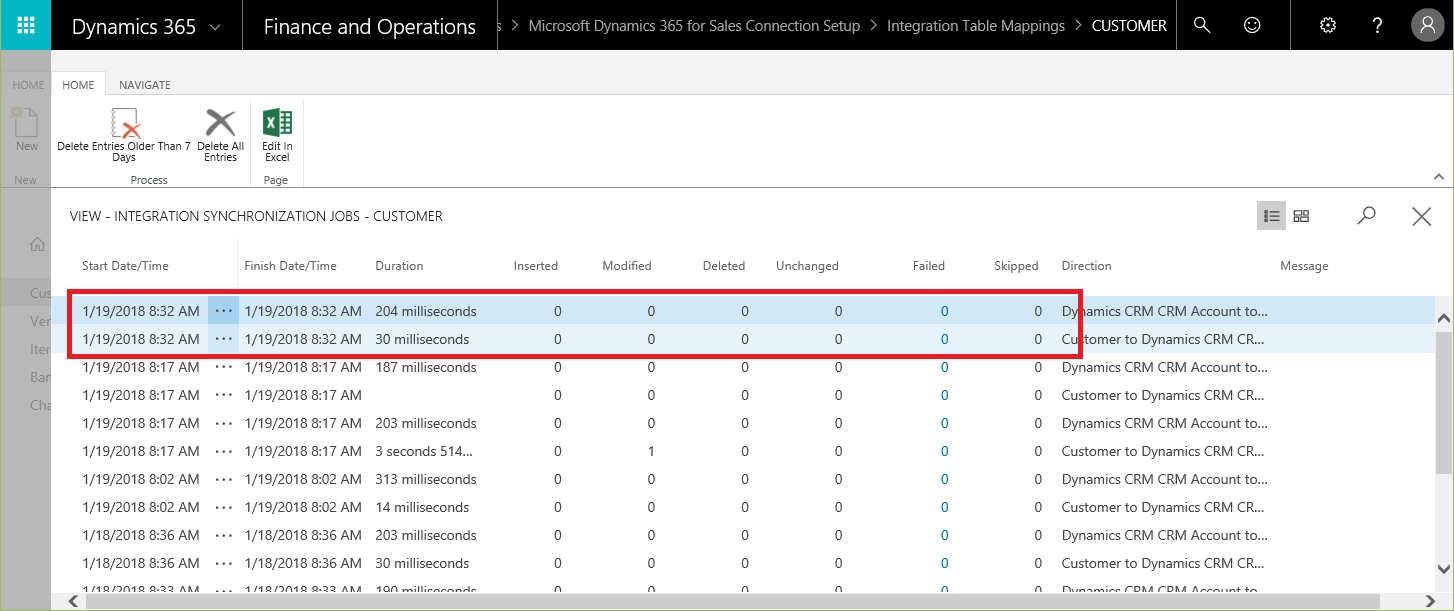1454x611 pixels.
Task: Open Failed count link in 313 milliseconds row
Action: [x=944, y=479]
